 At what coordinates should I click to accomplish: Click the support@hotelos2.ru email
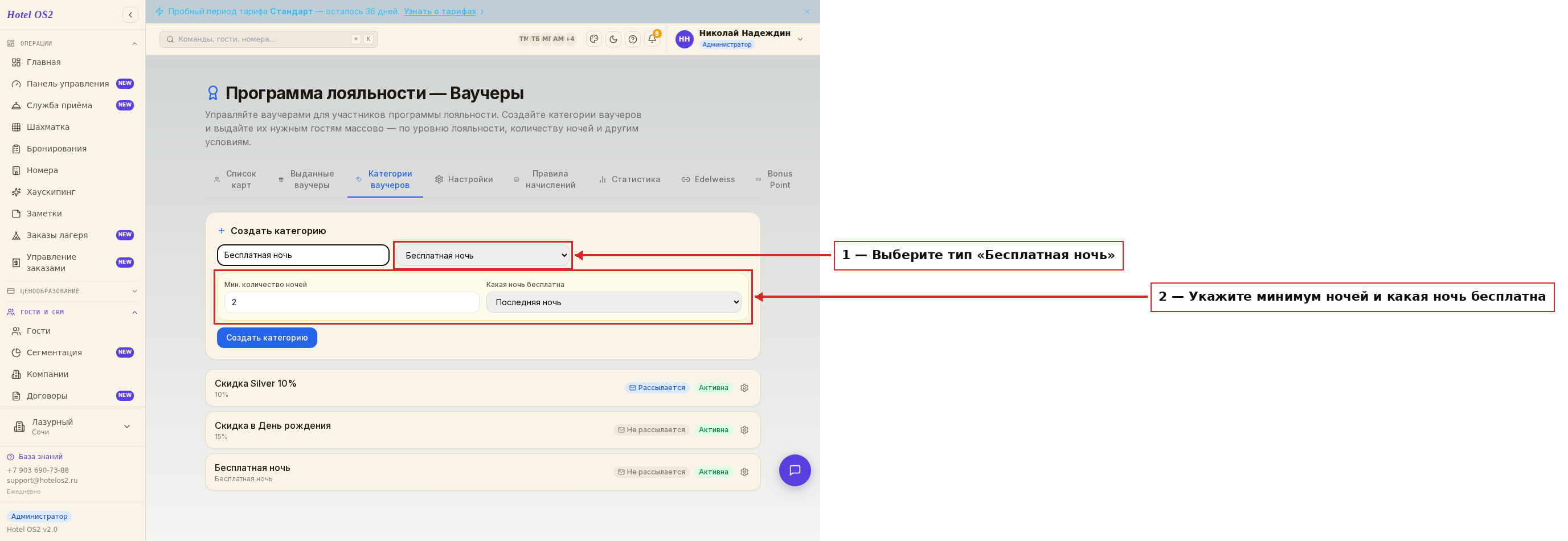tap(42, 480)
